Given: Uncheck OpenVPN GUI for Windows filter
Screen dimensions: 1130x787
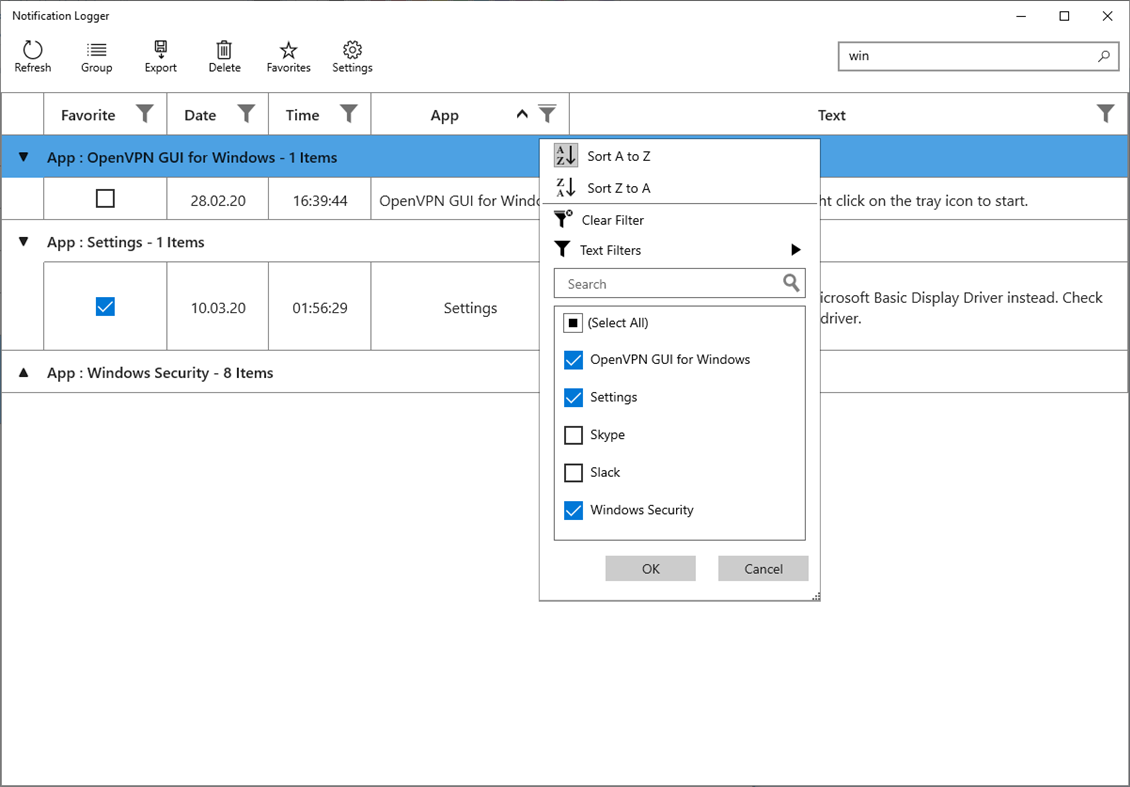Looking at the screenshot, I should [573, 360].
